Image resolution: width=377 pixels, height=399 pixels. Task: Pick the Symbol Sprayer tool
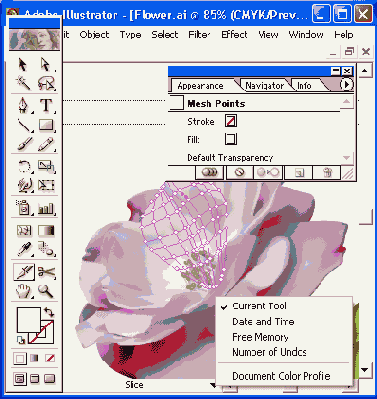(24, 207)
